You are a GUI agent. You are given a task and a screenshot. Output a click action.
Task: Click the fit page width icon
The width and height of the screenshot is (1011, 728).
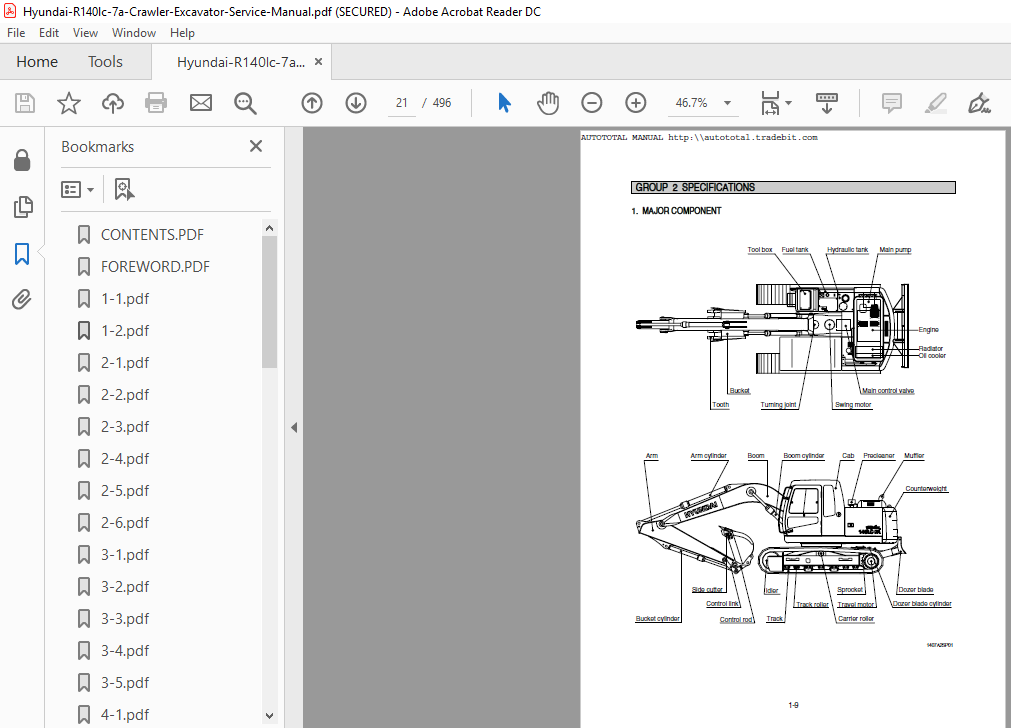tap(770, 103)
